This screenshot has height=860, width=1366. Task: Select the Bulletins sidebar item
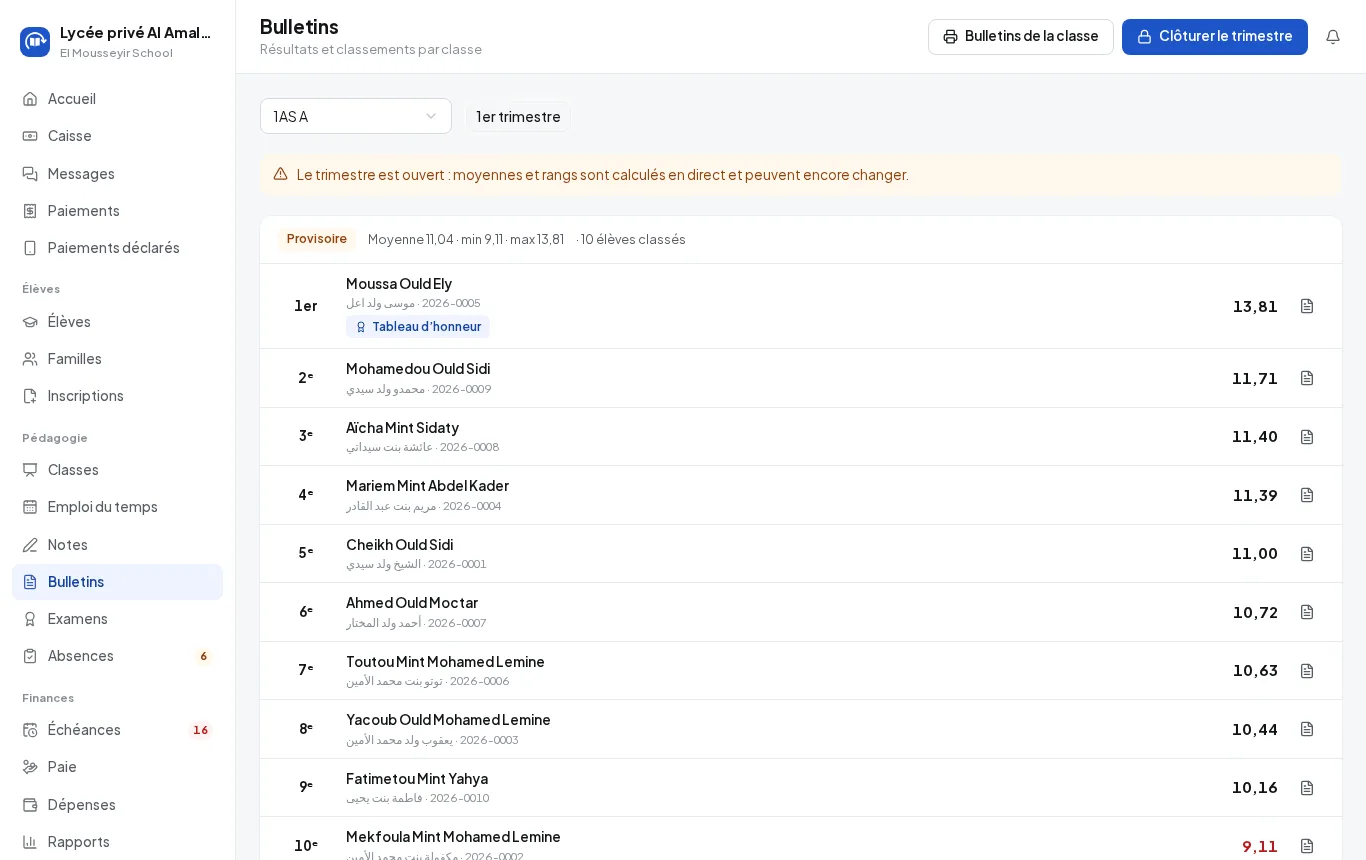point(117,582)
